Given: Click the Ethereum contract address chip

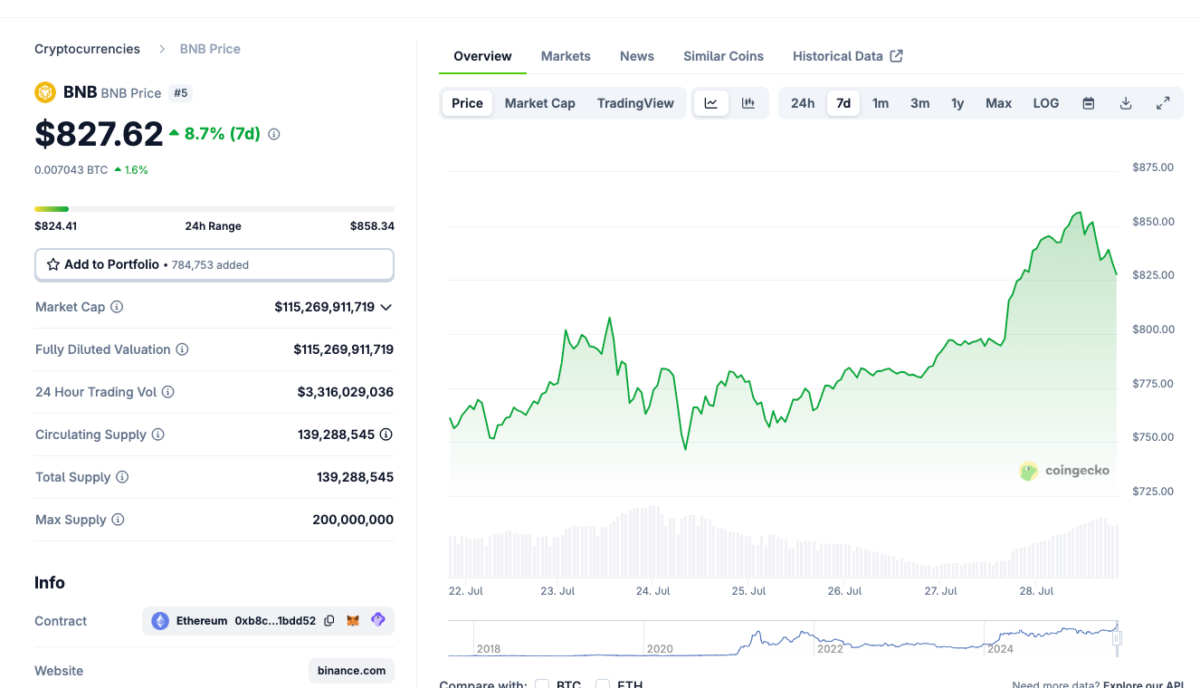Looking at the screenshot, I should point(268,621).
